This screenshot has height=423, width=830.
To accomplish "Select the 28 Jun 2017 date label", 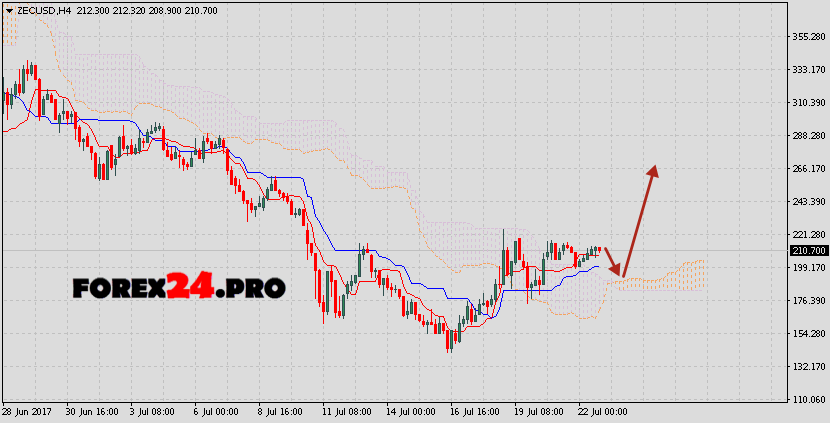I will [28, 411].
